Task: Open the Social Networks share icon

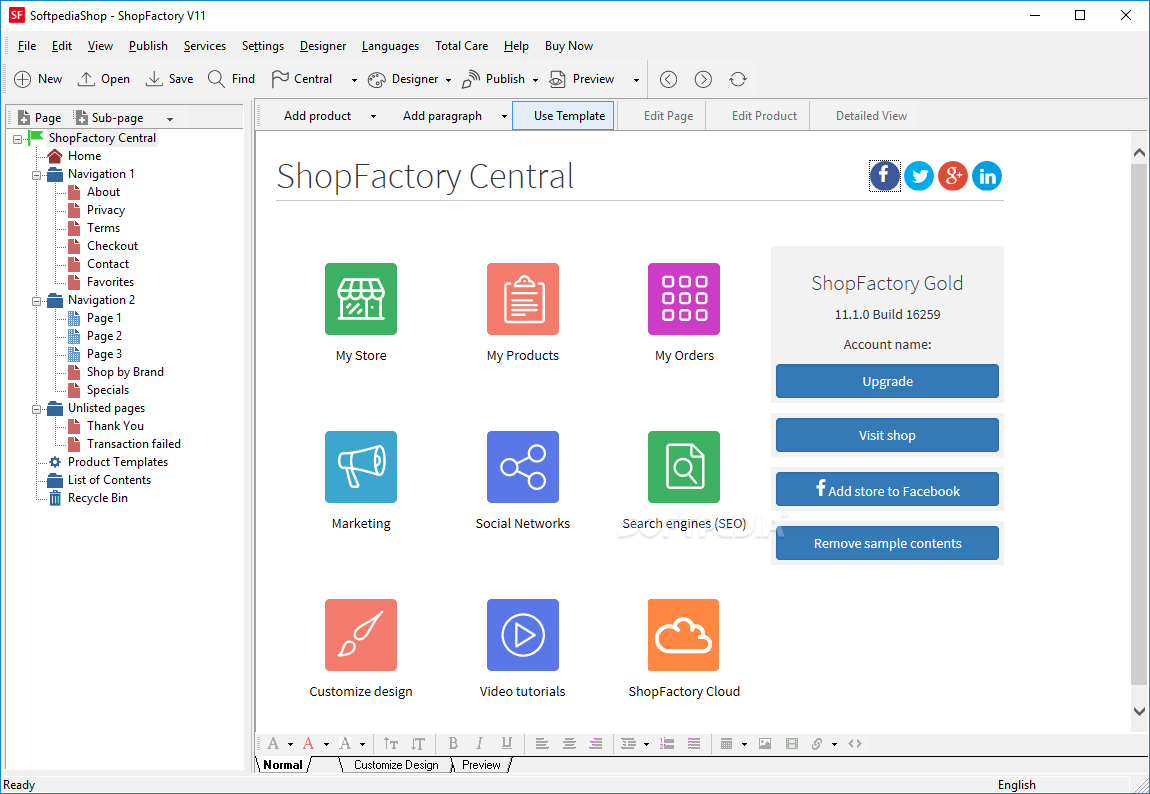Action: pyautogui.click(x=523, y=467)
